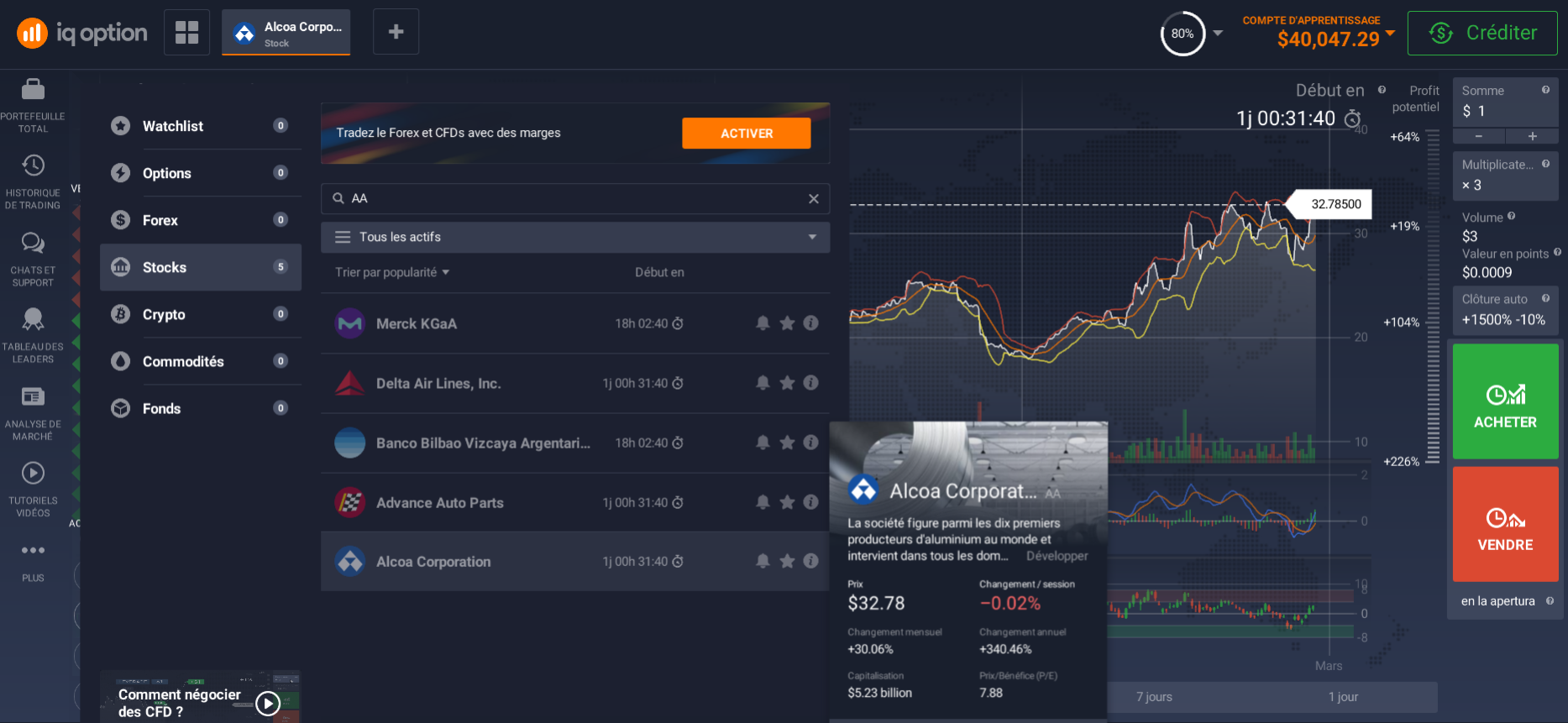The height and width of the screenshot is (723, 1568).
Task: Open Chats et Support
Action: [x=33, y=259]
